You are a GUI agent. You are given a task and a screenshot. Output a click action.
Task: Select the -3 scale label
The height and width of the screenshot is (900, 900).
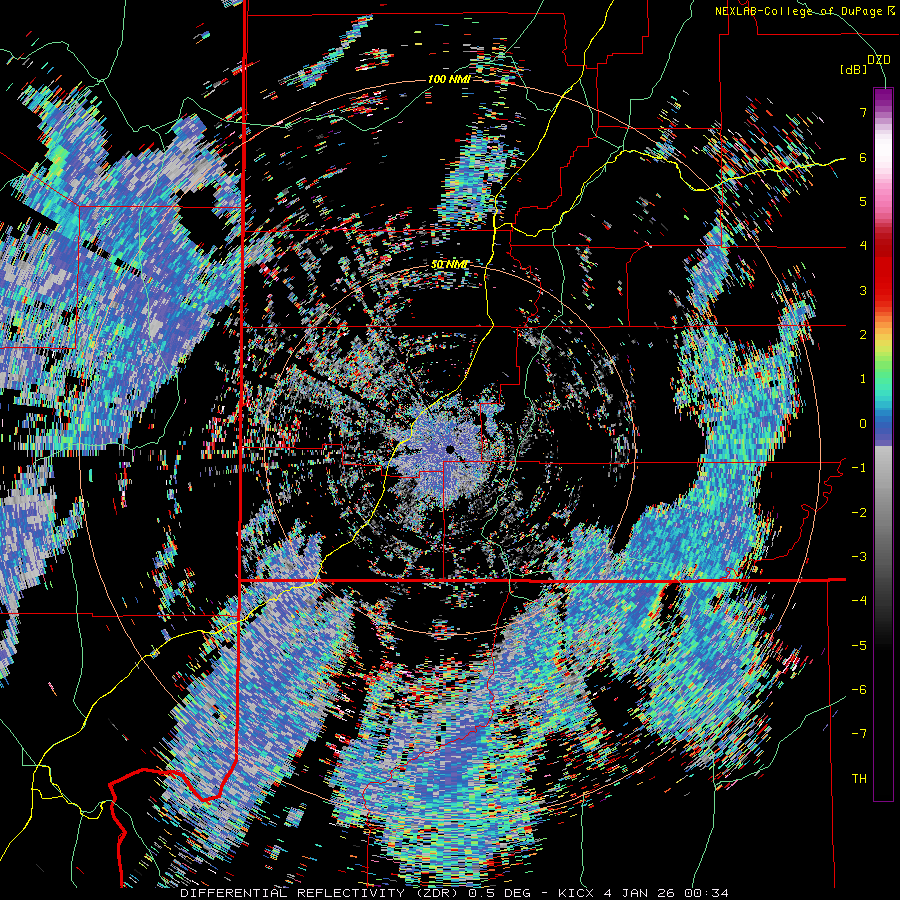[x=859, y=557]
